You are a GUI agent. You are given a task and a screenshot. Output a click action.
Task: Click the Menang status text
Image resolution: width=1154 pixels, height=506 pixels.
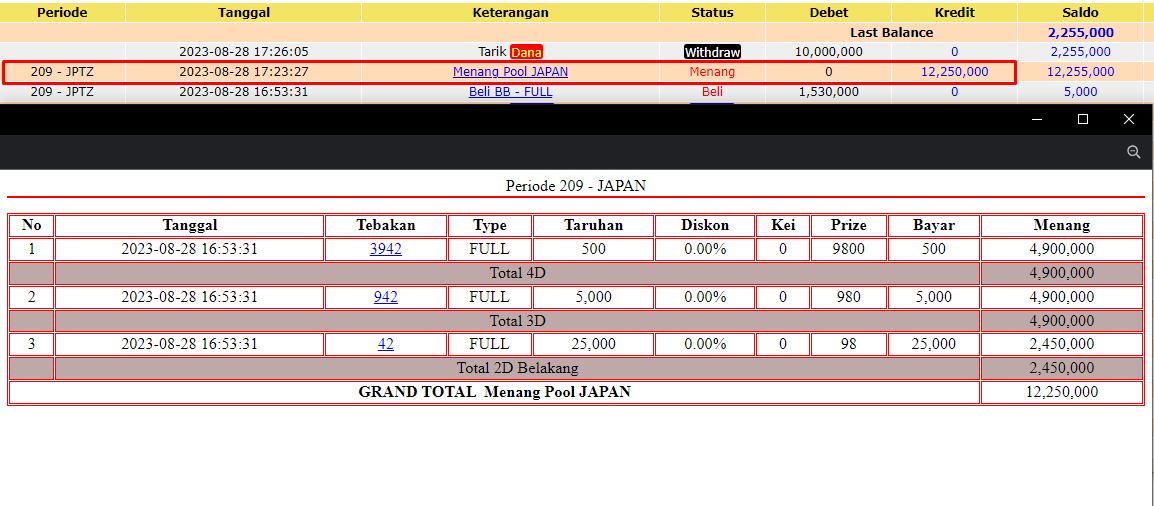point(712,72)
